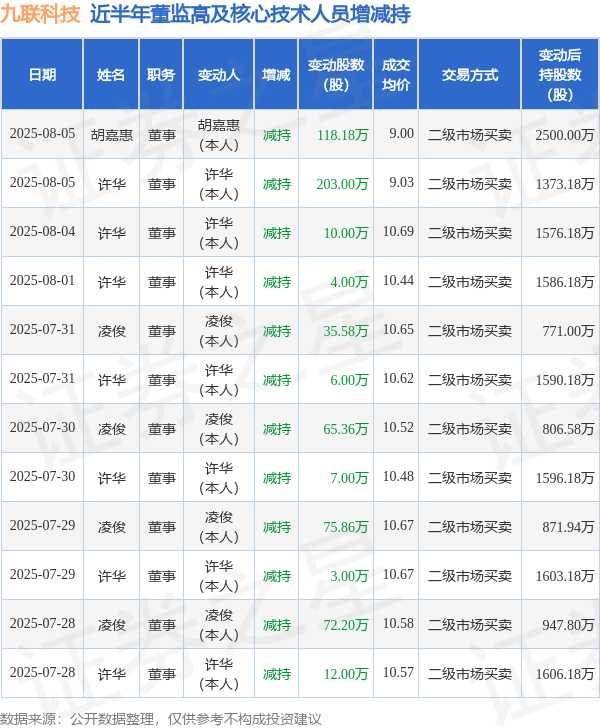Viewport: 600px width, 728px height.
Task: Click the 35.58万 share change value
Action: pos(346,332)
